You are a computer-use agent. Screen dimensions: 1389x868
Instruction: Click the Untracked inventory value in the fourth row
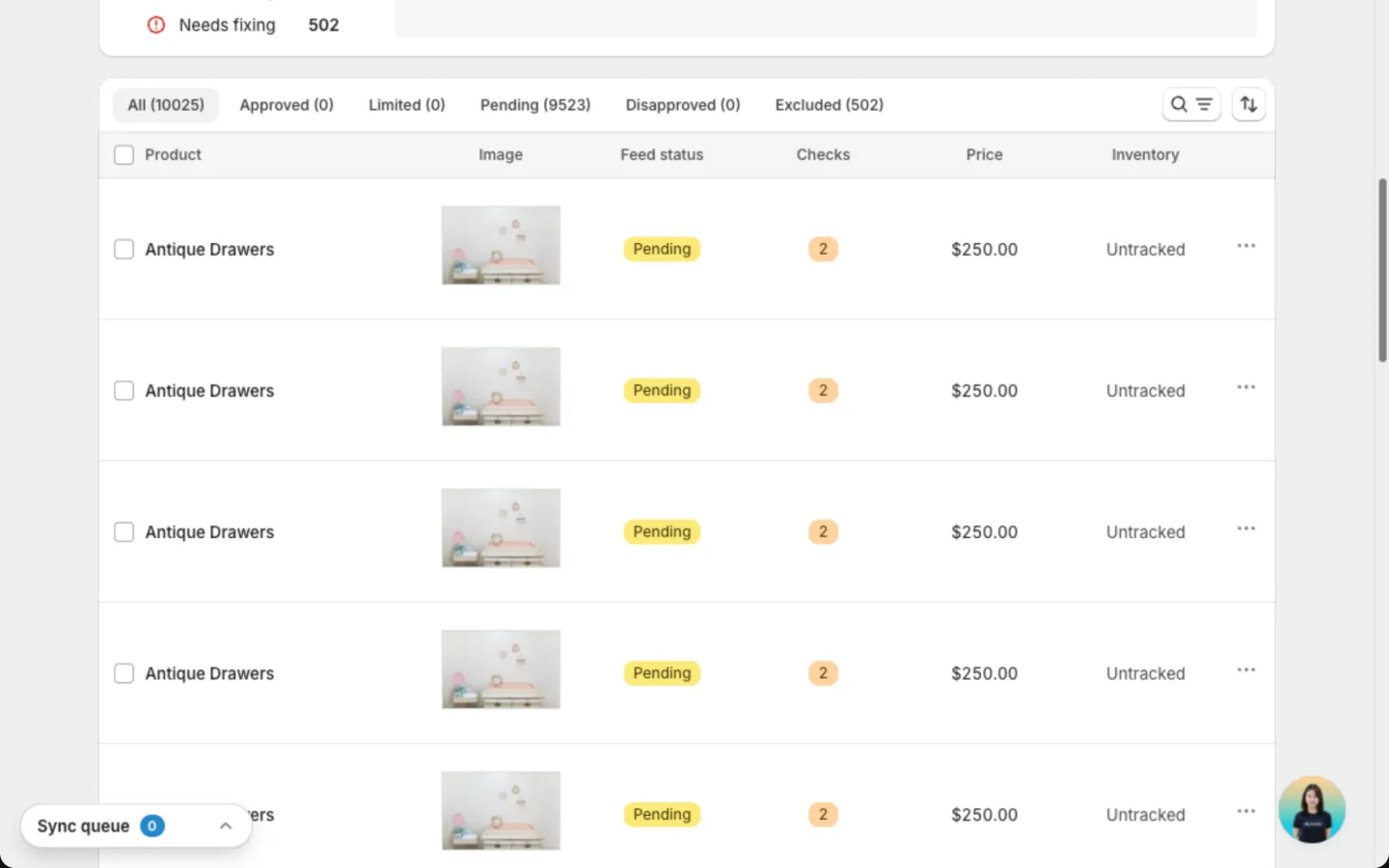coord(1145,673)
